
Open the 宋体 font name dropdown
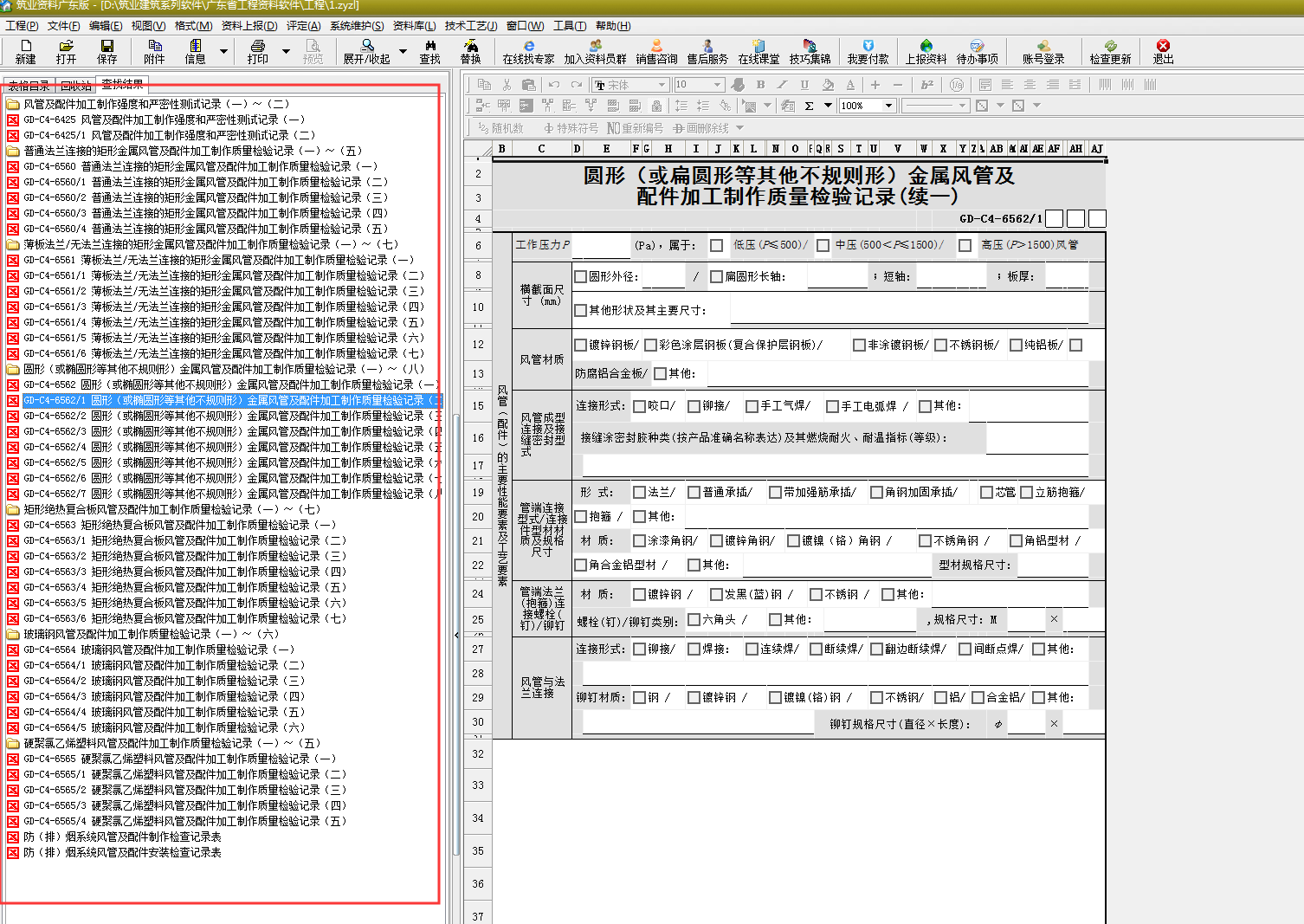coord(662,85)
